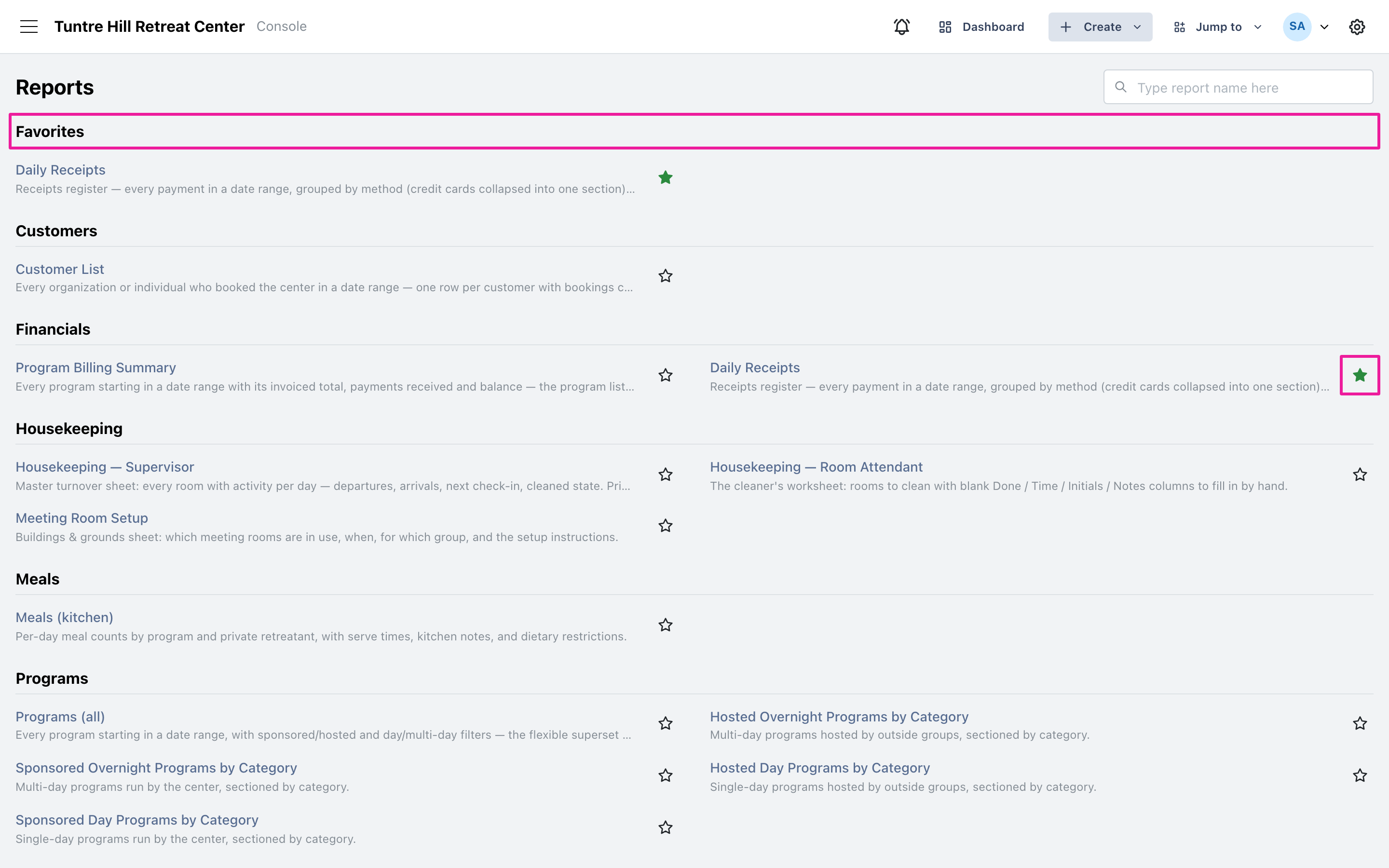Focus the report name search field

click(1238, 87)
